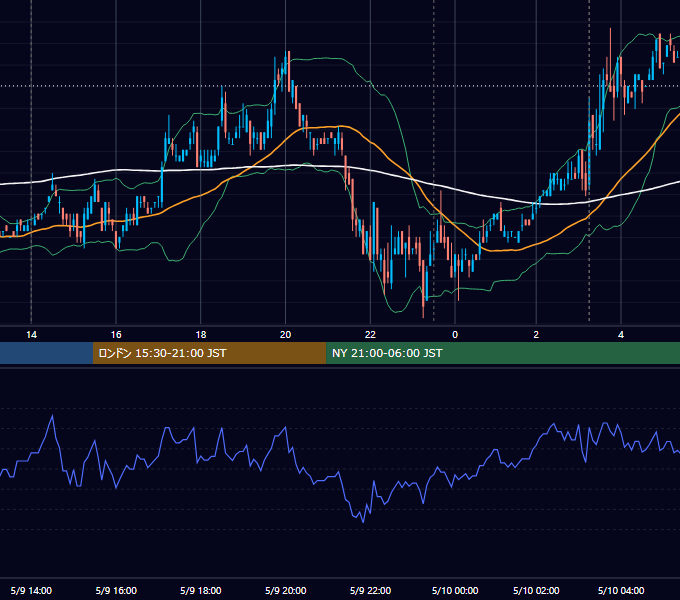Click the 5/10 04:00 indicator axis label
680x600 pixels.
click(621, 590)
